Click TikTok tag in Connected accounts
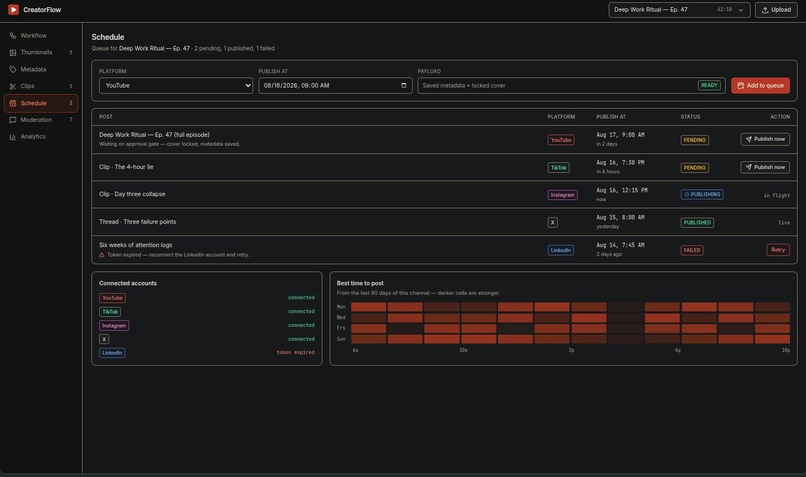This screenshot has width=806, height=477. tap(109, 311)
